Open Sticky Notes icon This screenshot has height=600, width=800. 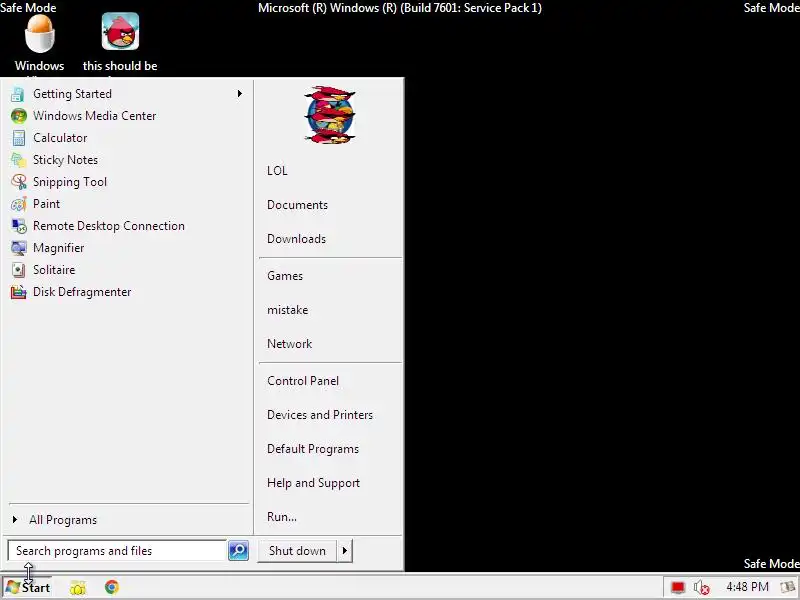click(x=18, y=160)
